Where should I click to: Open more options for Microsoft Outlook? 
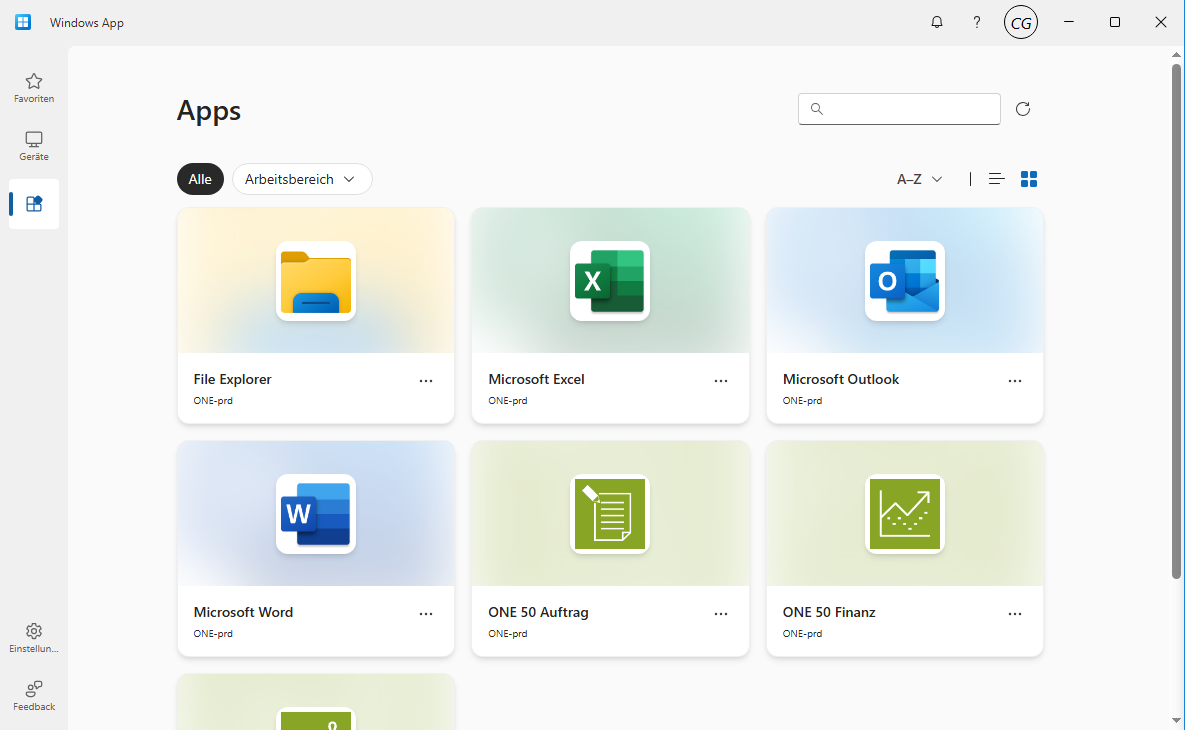point(1015,381)
